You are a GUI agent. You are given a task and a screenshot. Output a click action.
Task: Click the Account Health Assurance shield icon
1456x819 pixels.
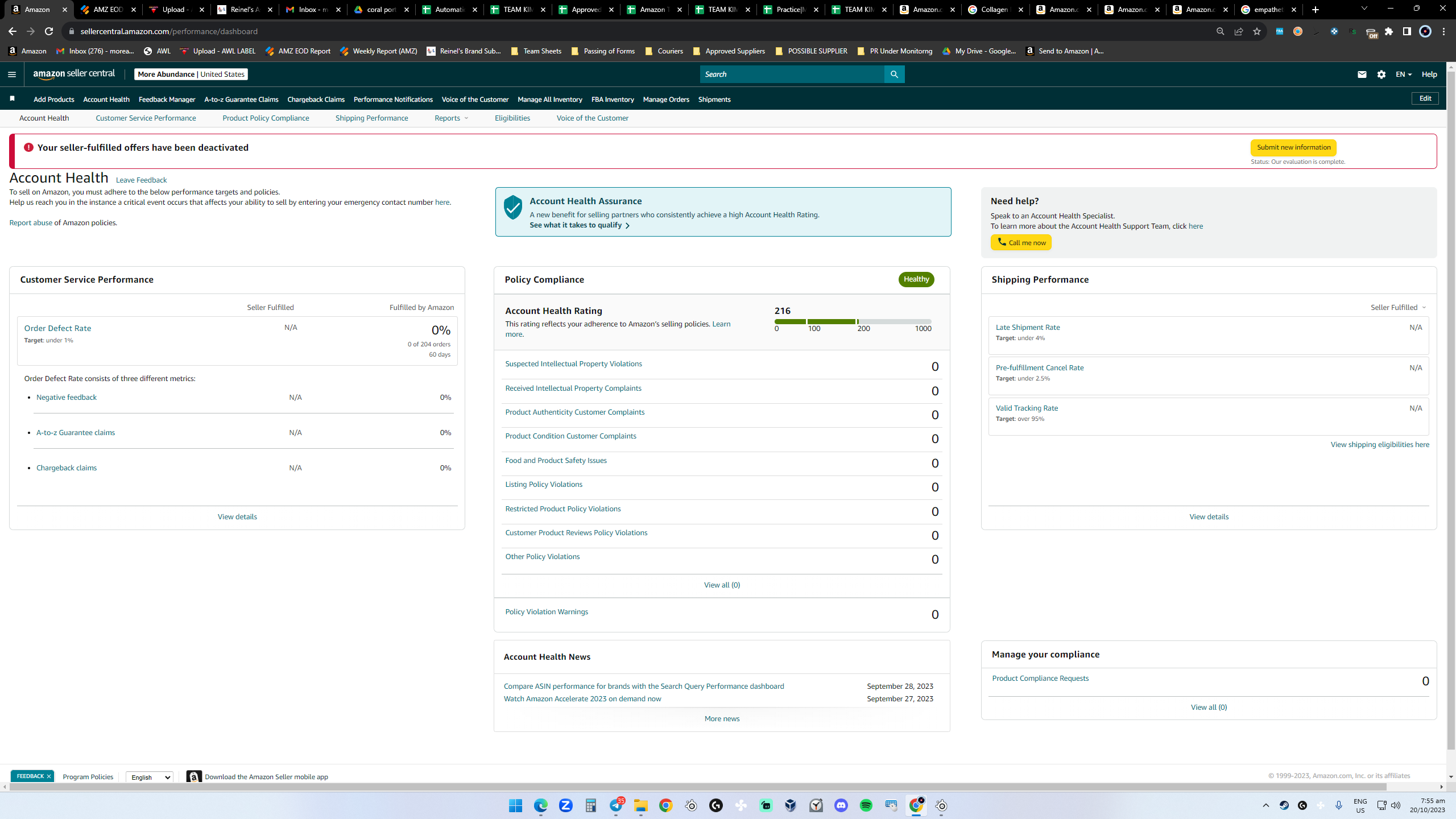(512, 208)
